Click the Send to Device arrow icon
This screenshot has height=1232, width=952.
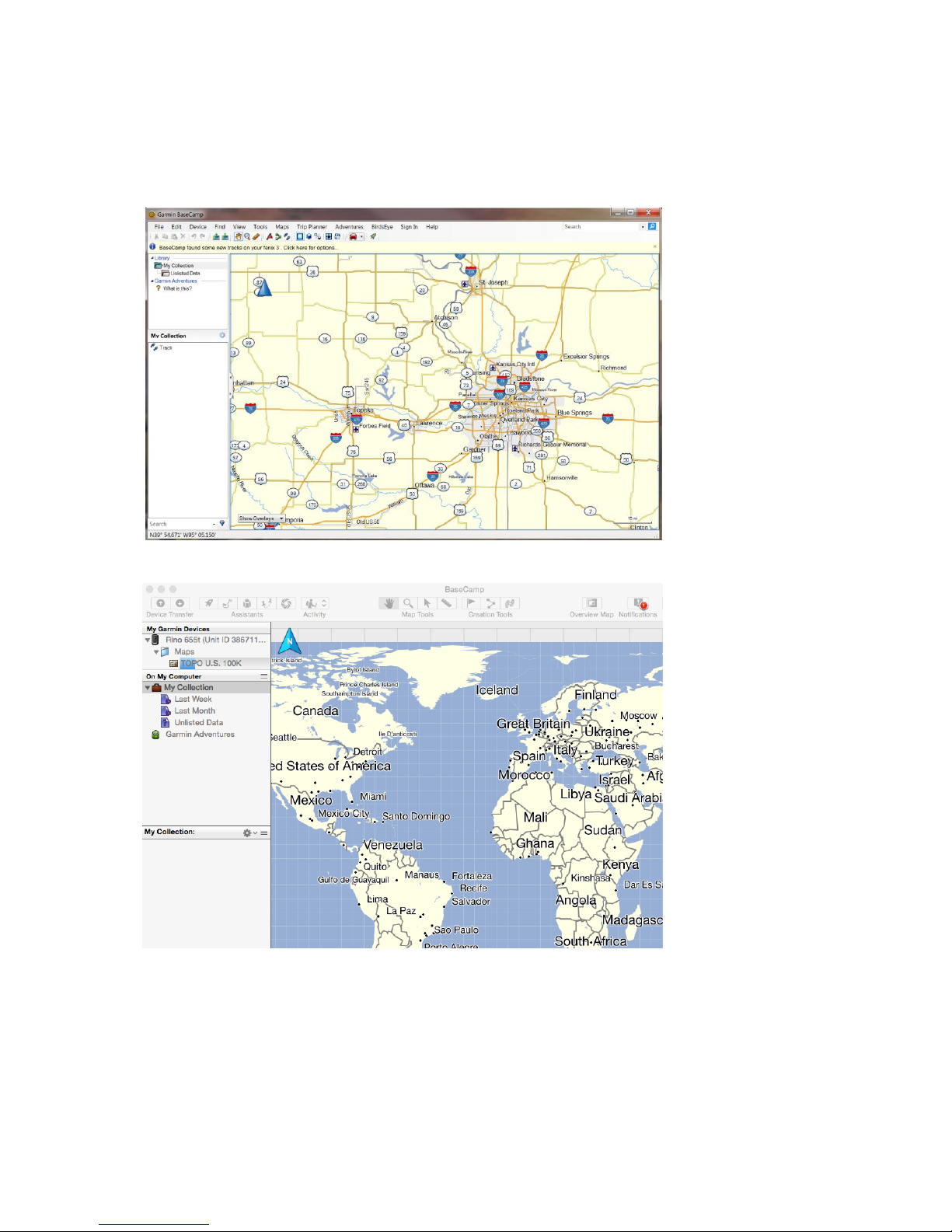click(x=161, y=603)
